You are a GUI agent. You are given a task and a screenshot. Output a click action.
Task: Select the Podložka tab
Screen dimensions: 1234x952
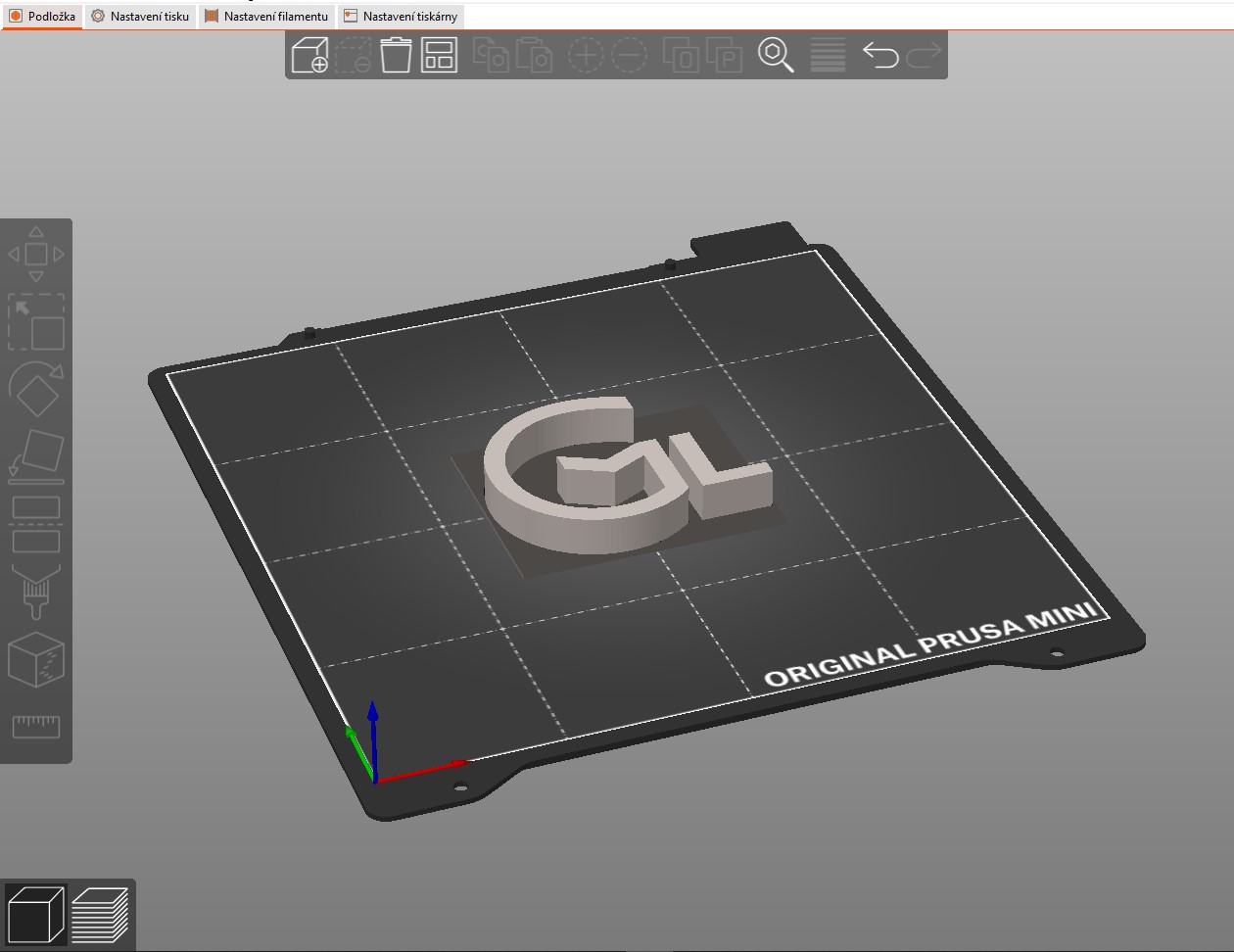(x=42, y=17)
